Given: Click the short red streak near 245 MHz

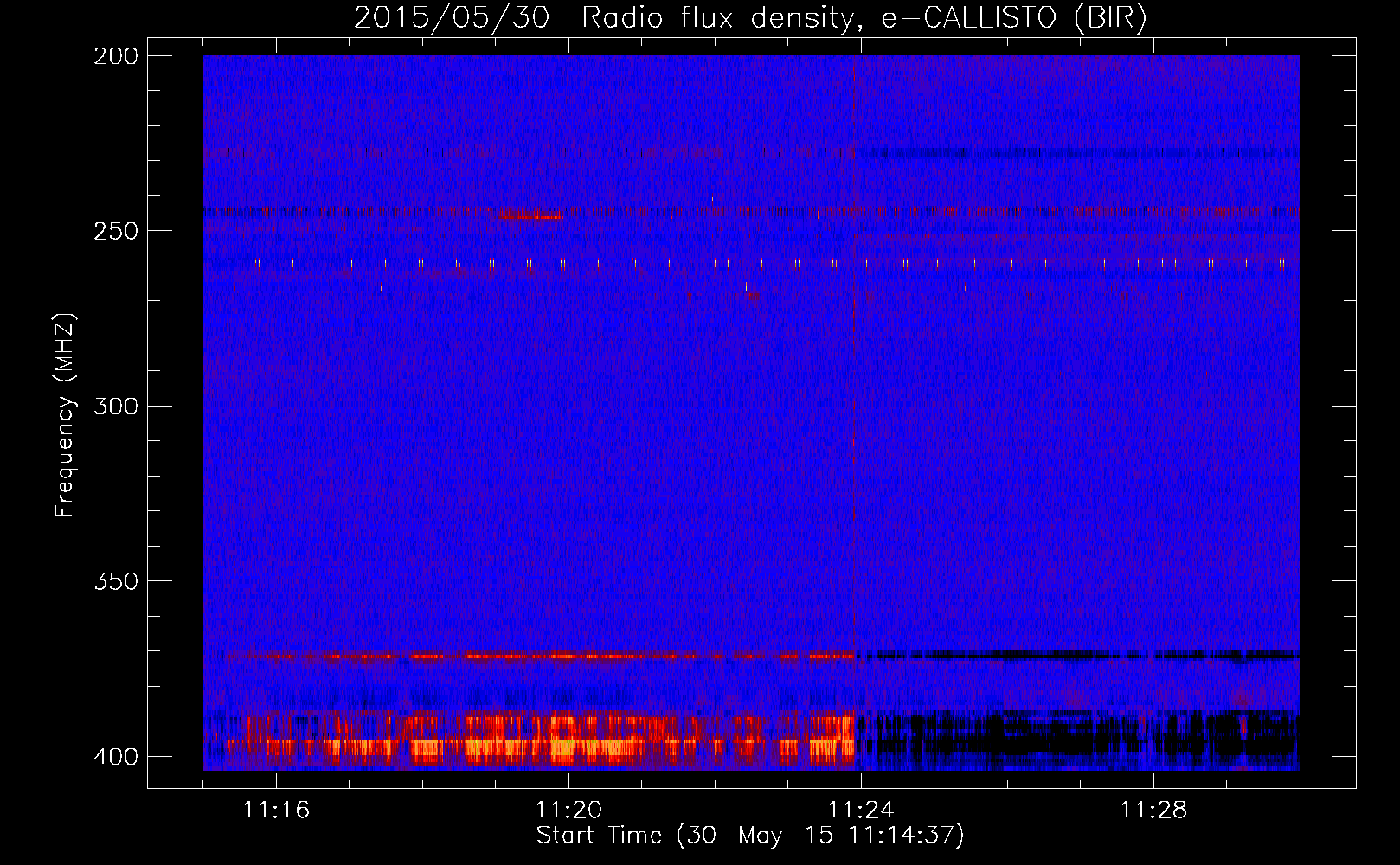Looking at the screenshot, I should pyautogui.click(x=530, y=215).
